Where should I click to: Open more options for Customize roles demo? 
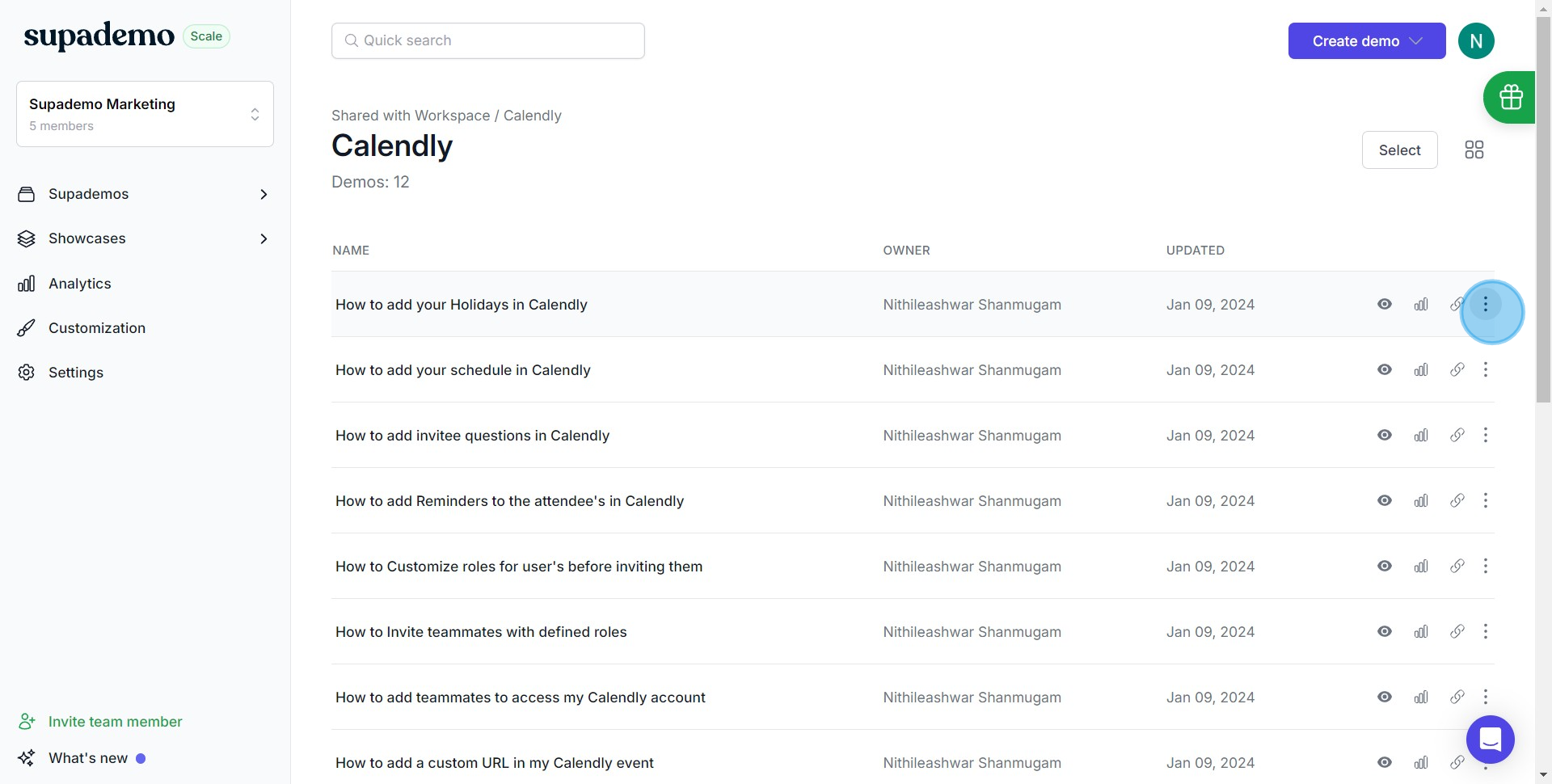[1486, 566]
